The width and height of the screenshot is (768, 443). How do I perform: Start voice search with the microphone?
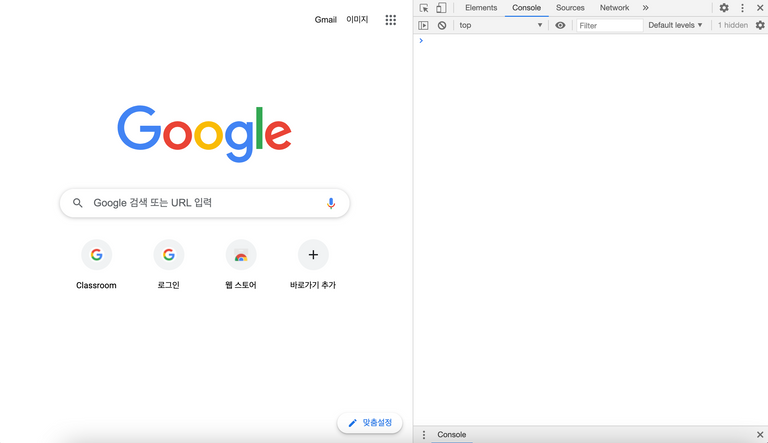[331, 203]
